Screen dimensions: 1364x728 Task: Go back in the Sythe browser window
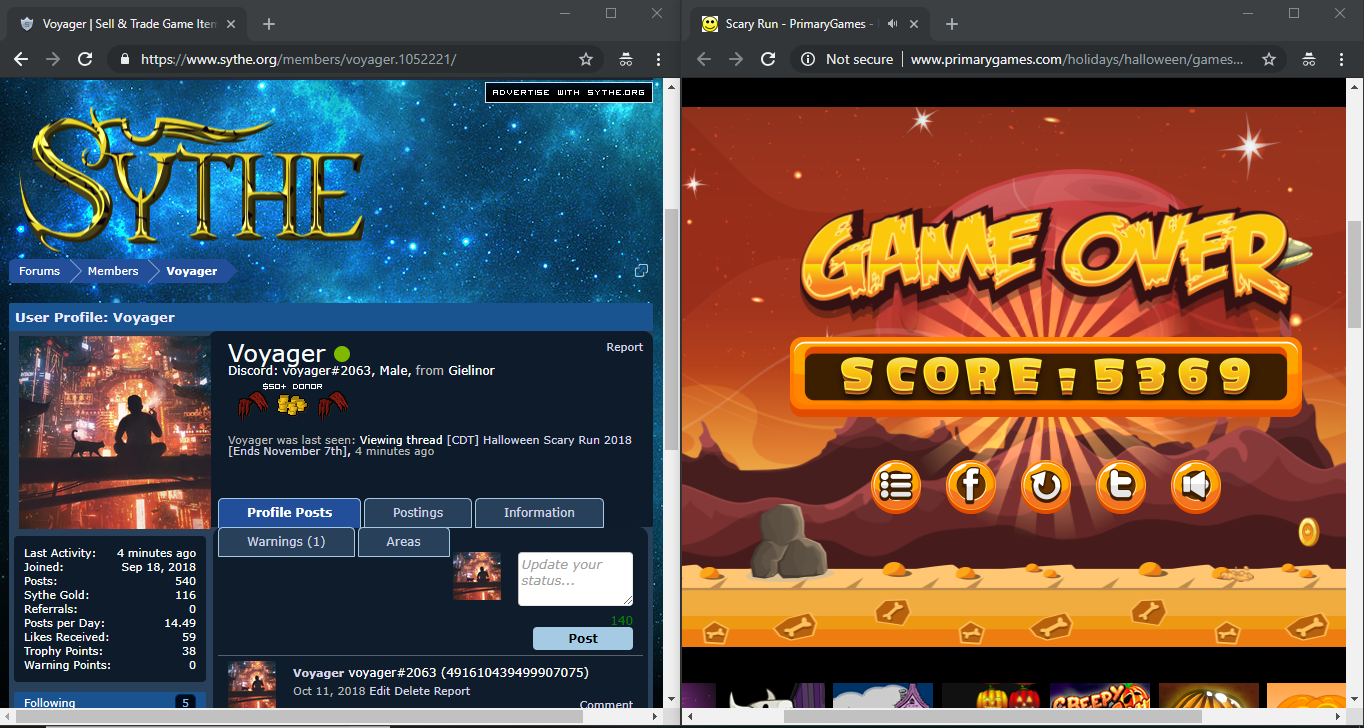(x=21, y=59)
